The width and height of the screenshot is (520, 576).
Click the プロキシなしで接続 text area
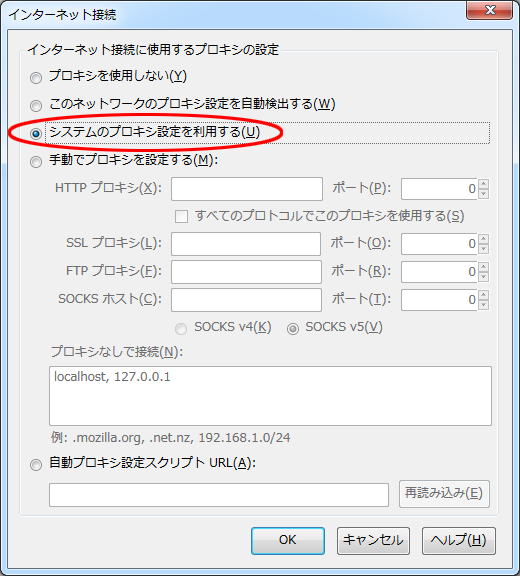(270, 396)
